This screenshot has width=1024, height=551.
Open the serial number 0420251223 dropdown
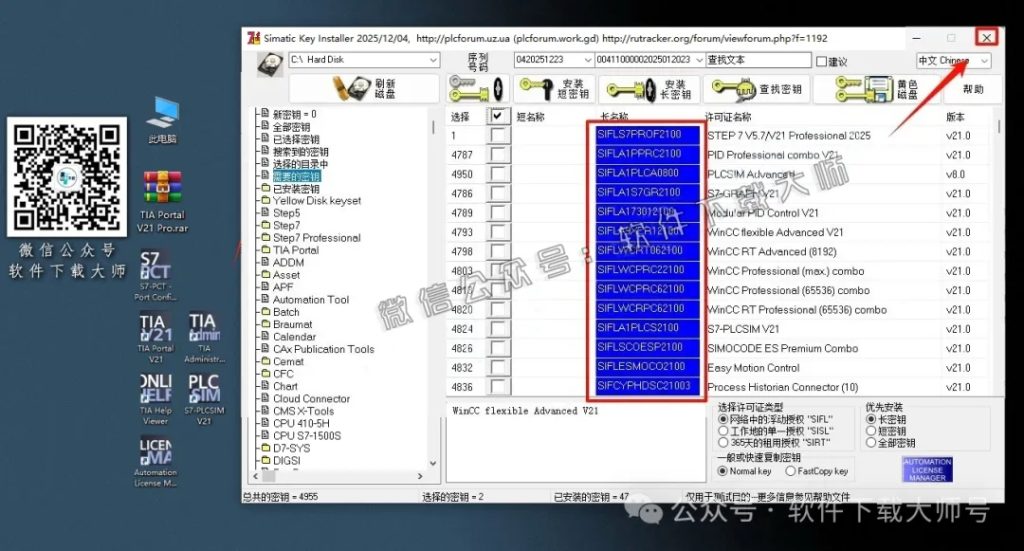[586, 59]
